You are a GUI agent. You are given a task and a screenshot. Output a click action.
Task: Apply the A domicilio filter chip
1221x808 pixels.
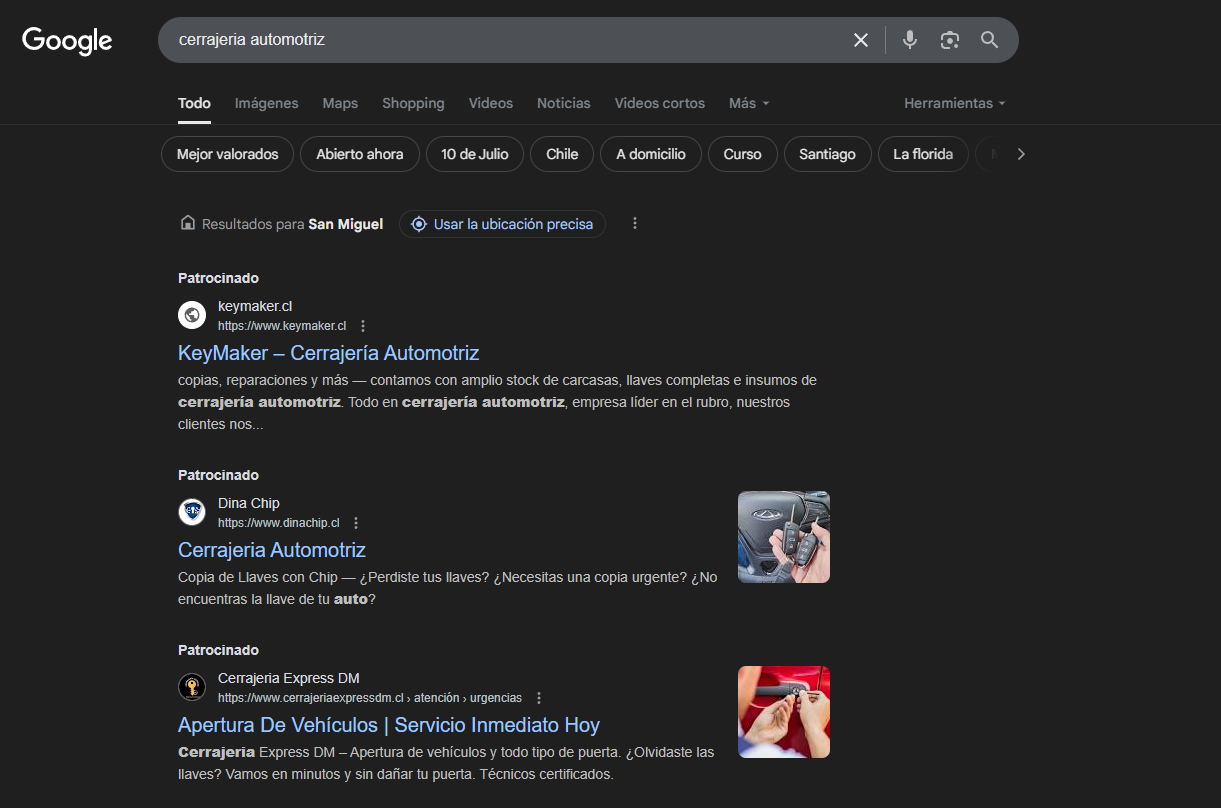point(651,154)
